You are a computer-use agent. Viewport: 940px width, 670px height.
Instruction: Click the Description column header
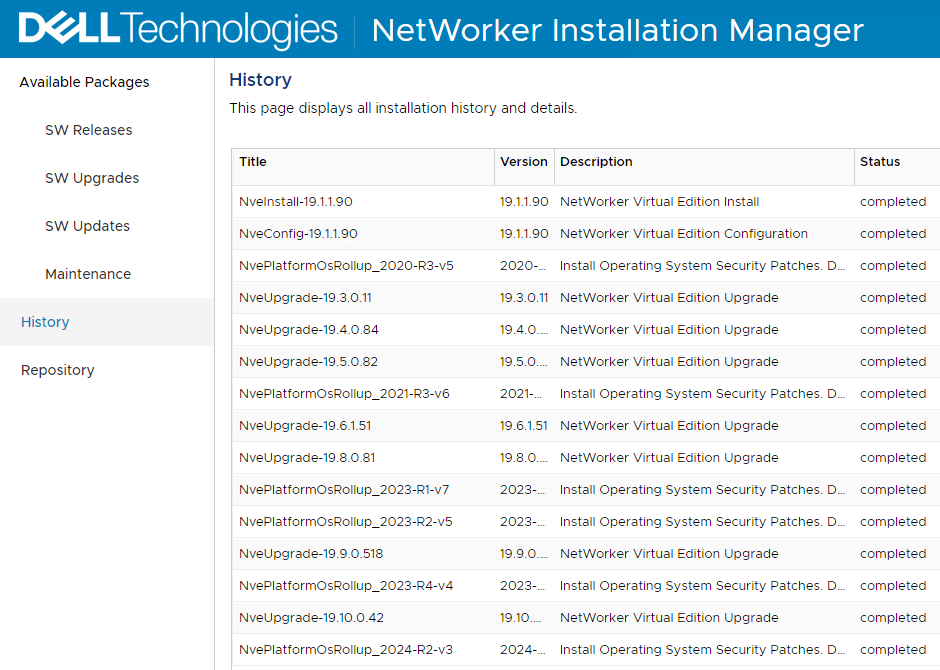(x=596, y=162)
